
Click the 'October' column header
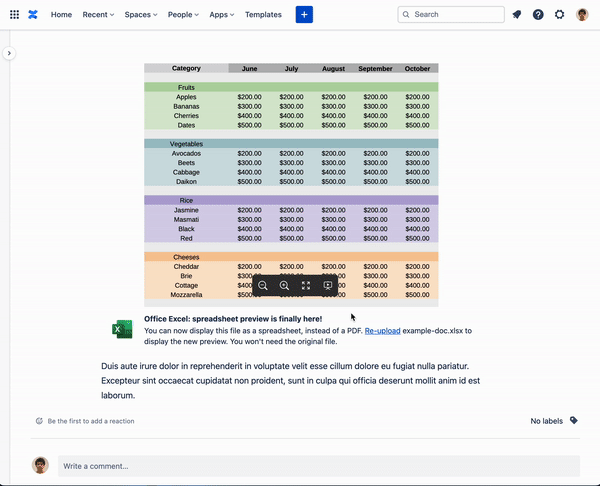(417, 68)
